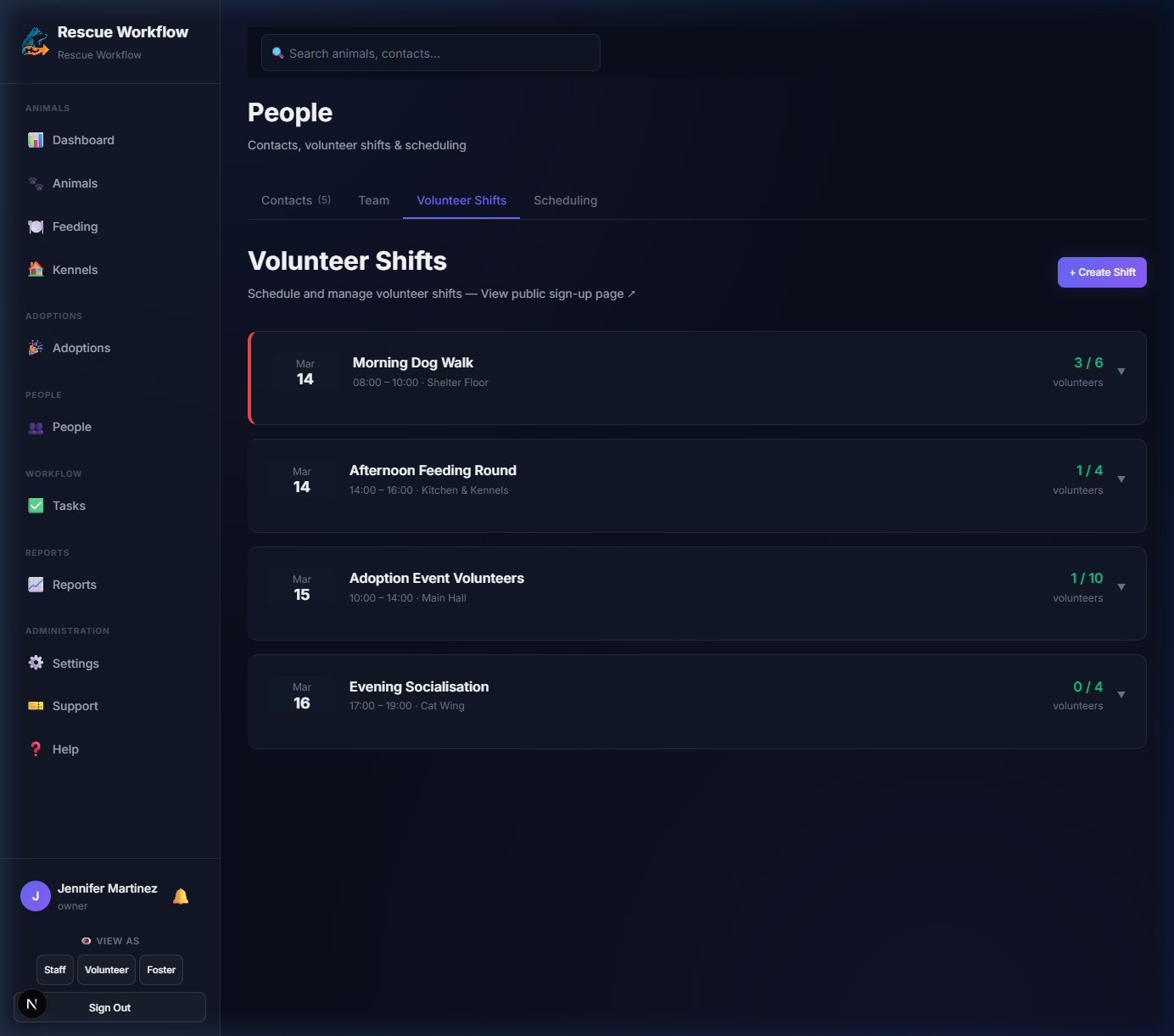Click the notification bell icon
The width and height of the screenshot is (1174, 1036).
181,896
